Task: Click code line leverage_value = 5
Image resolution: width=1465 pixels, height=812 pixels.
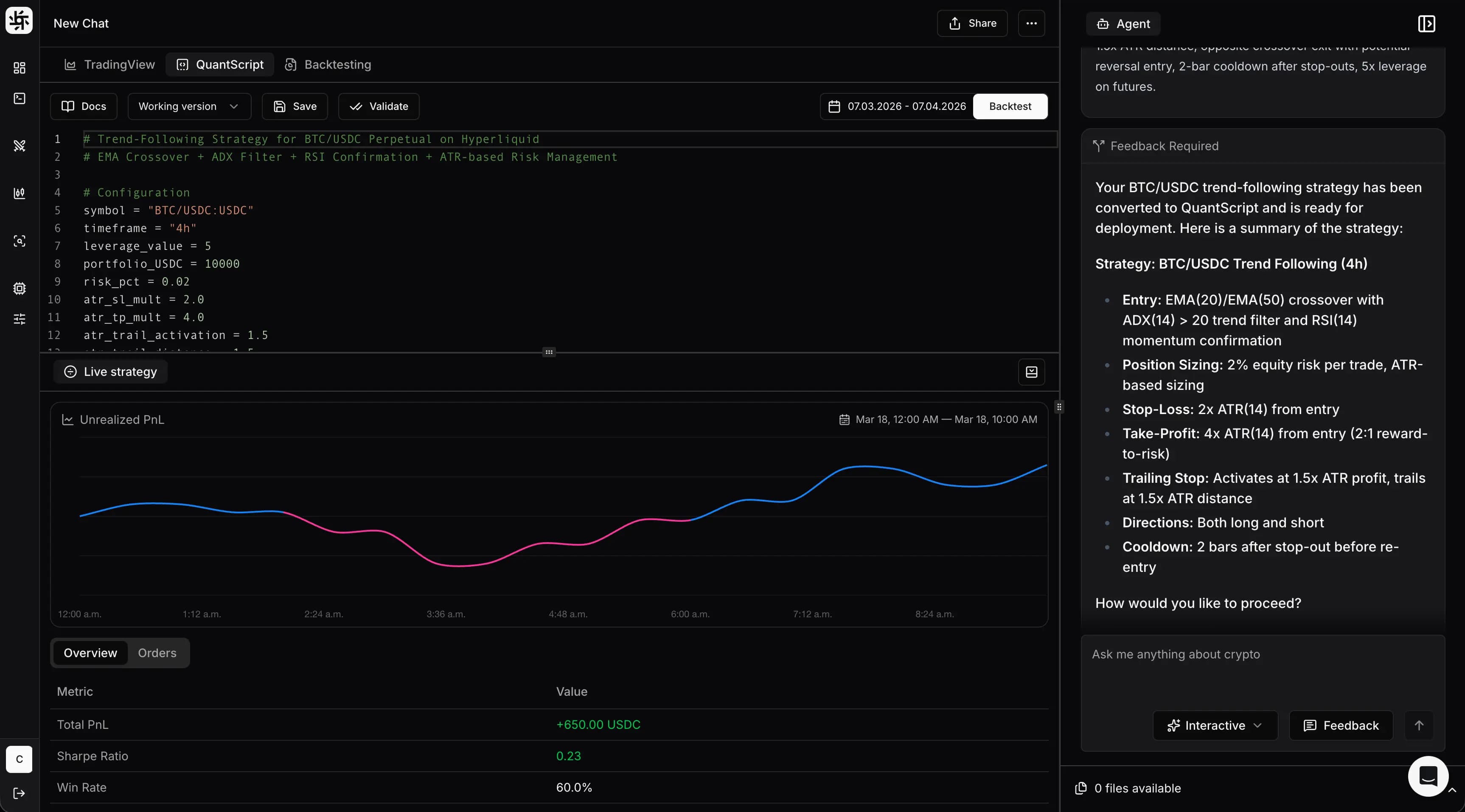Action: pyautogui.click(x=147, y=246)
